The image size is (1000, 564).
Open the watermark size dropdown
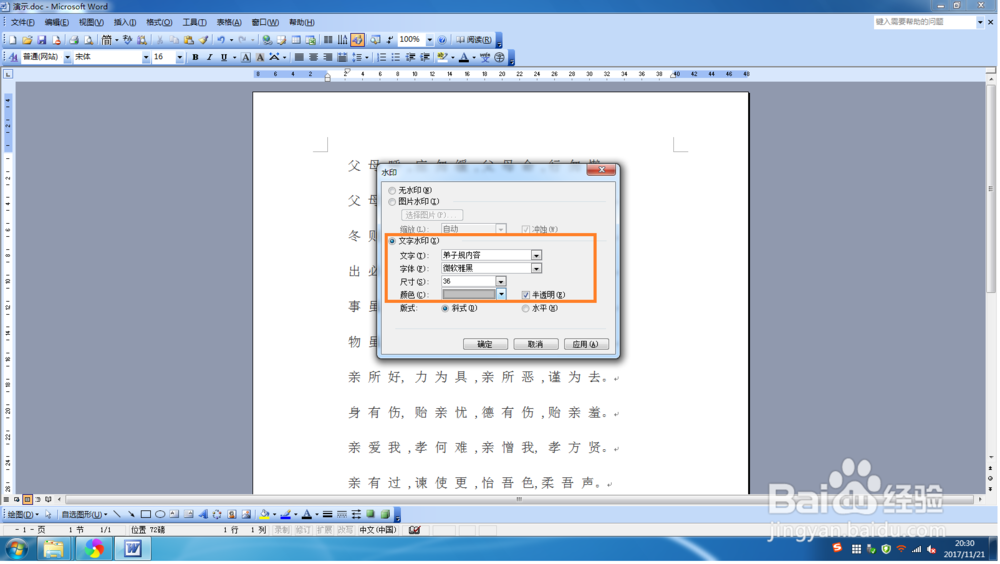pyautogui.click(x=501, y=282)
